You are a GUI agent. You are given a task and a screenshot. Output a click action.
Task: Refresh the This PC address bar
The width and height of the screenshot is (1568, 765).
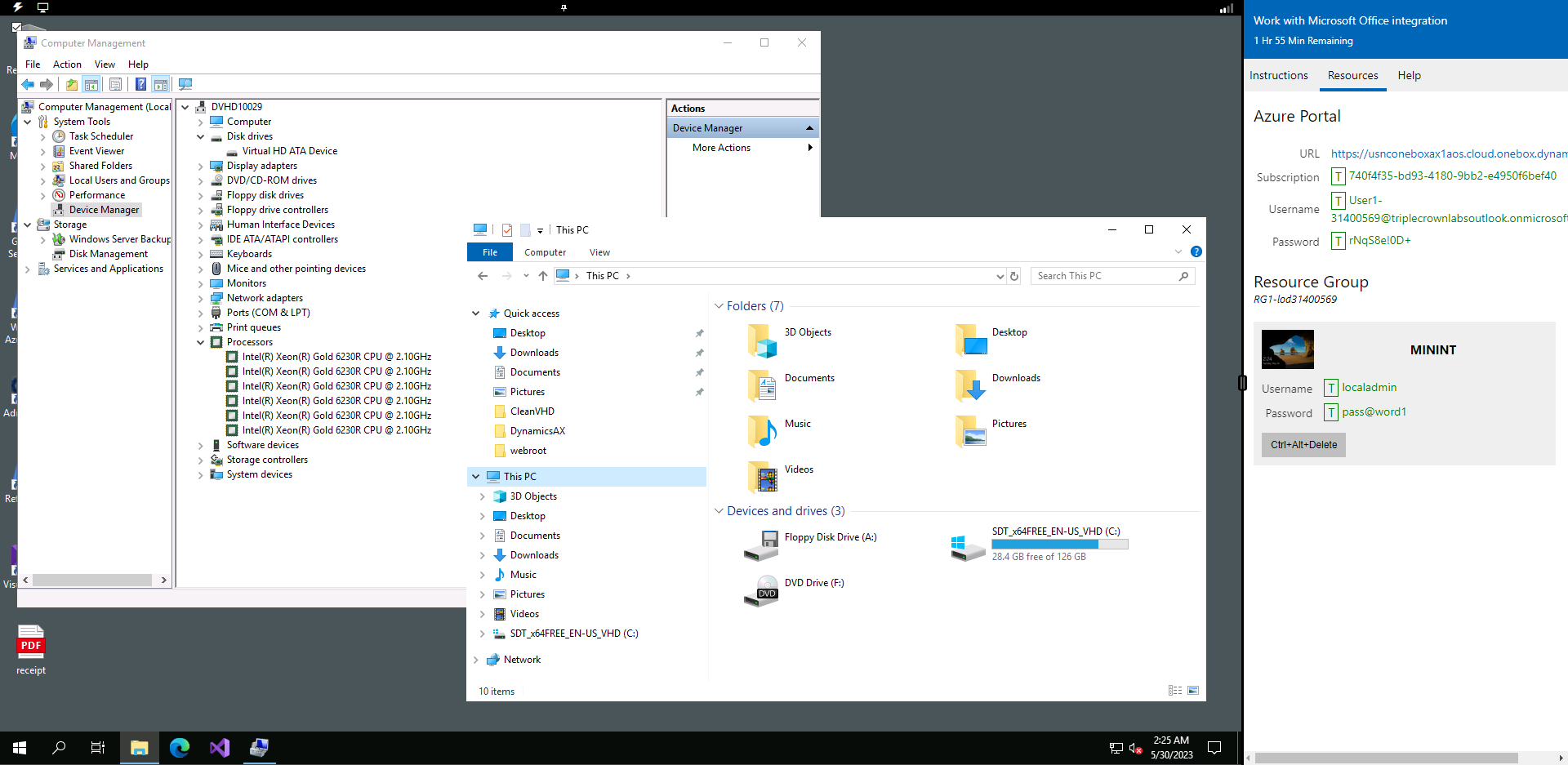click(x=1014, y=276)
